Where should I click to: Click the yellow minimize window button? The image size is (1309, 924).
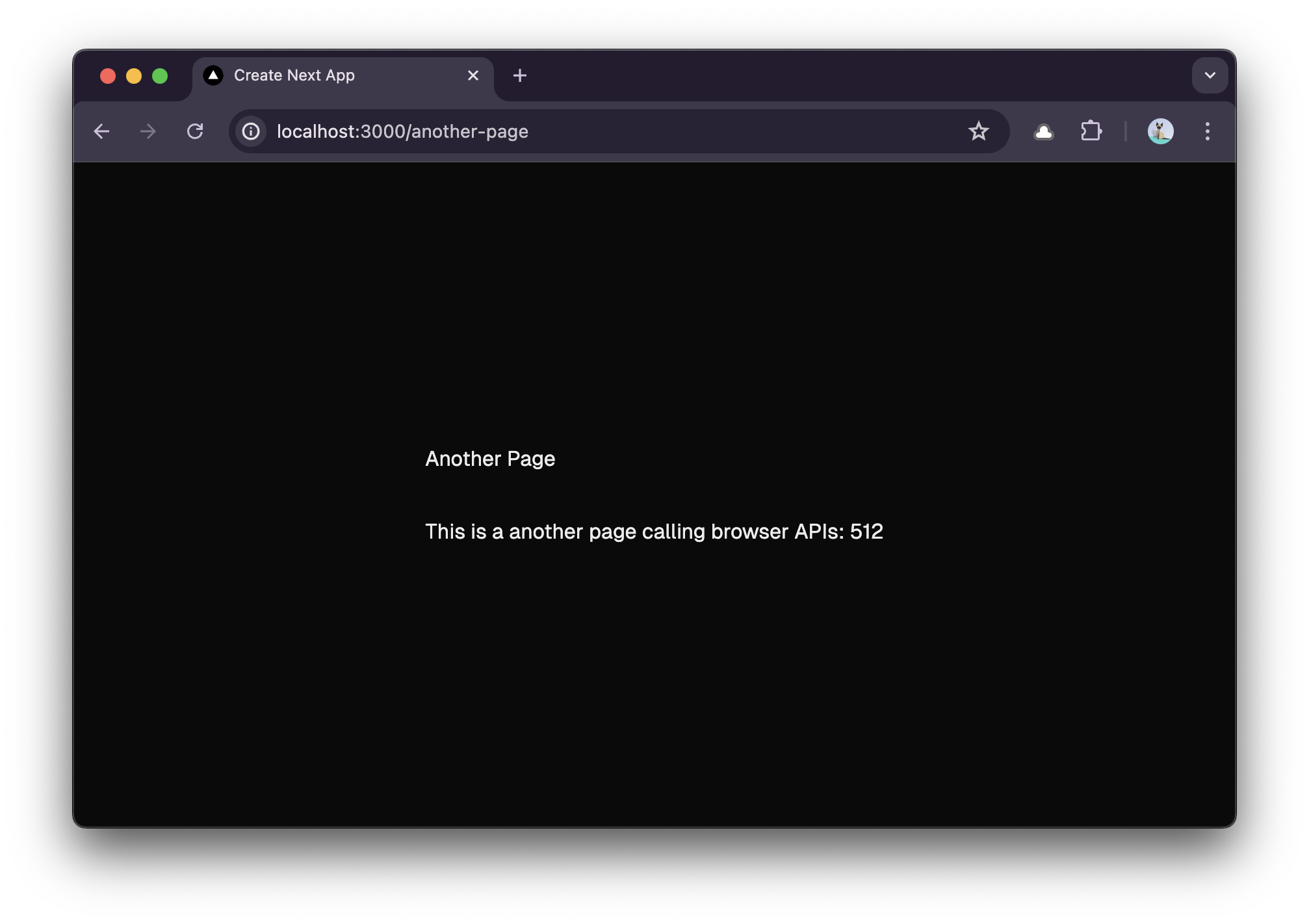(x=134, y=76)
